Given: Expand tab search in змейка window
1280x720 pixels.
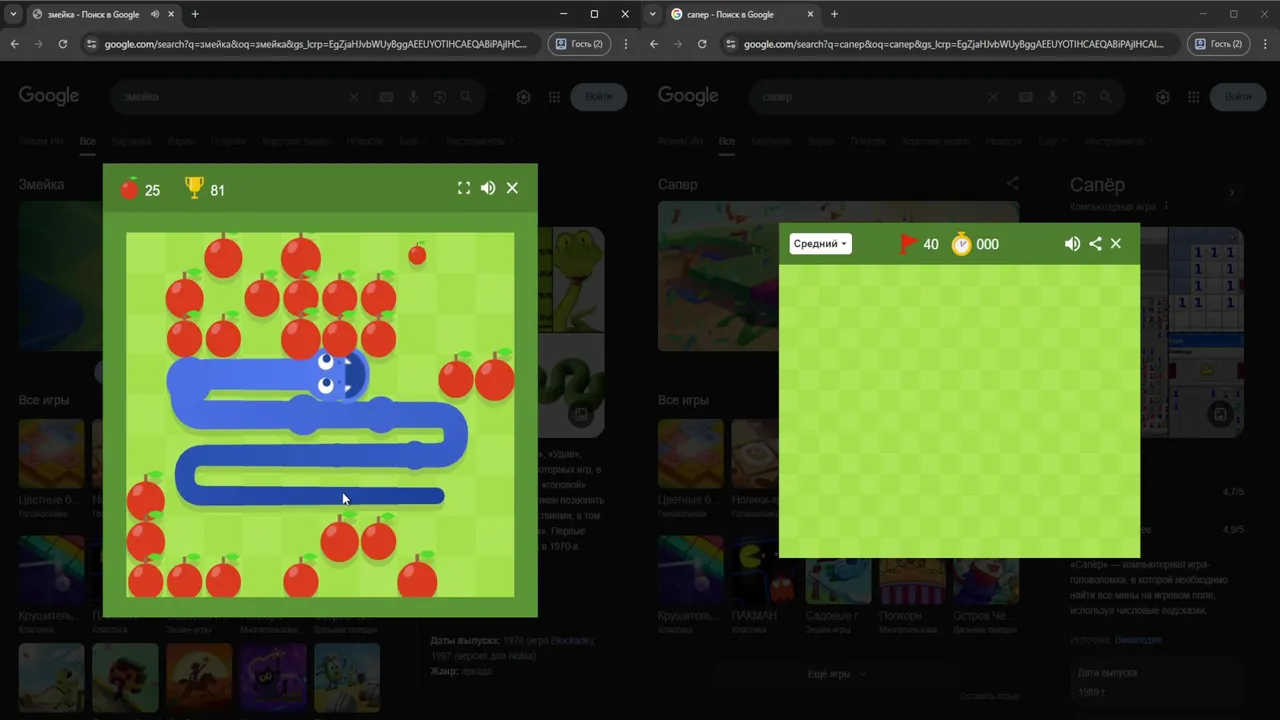Looking at the screenshot, I should 13,14.
